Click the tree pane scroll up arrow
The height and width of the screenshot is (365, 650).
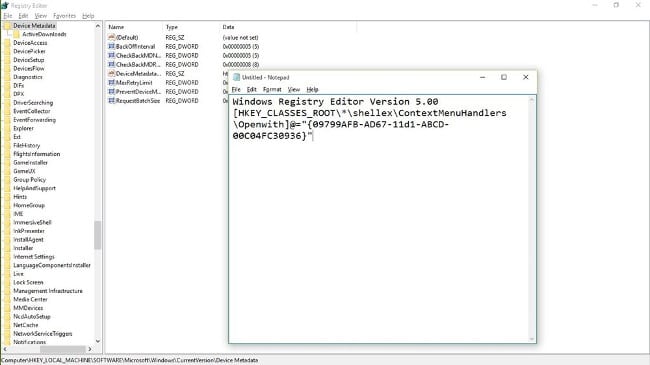point(98,26)
